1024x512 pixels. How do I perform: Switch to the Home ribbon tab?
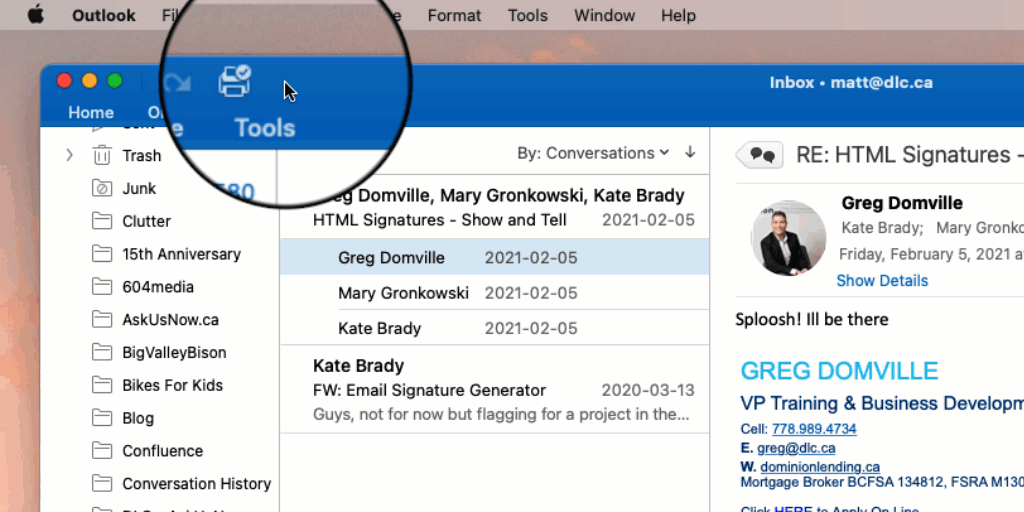click(x=91, y=112)
